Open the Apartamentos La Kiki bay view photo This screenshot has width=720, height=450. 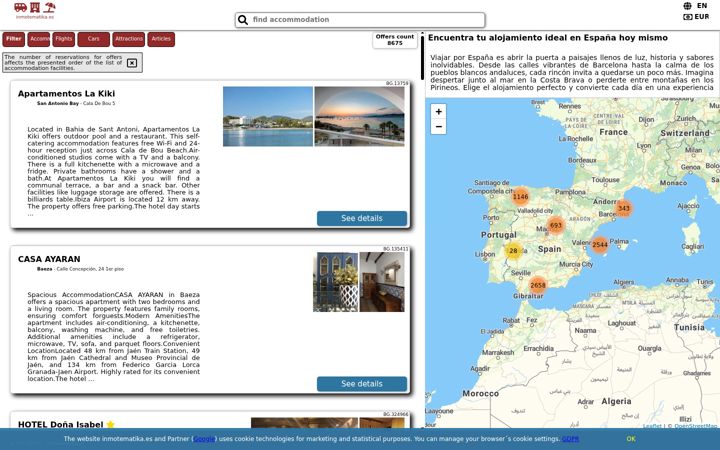[268, 117]
